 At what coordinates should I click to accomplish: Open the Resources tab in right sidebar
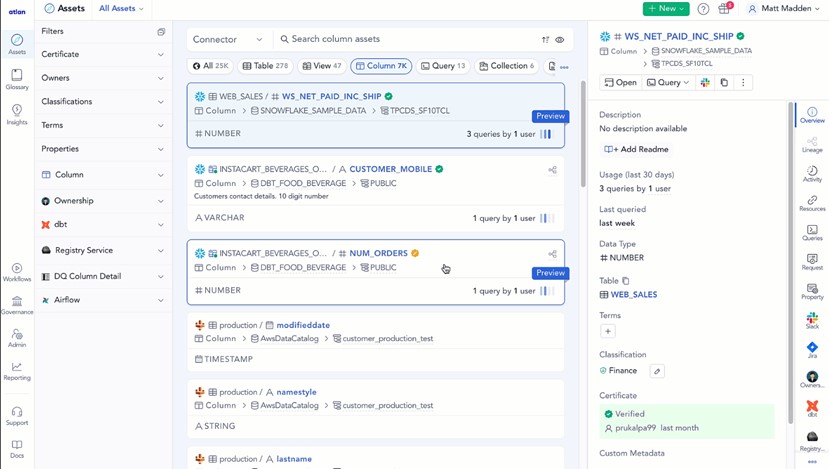point(812,203)
